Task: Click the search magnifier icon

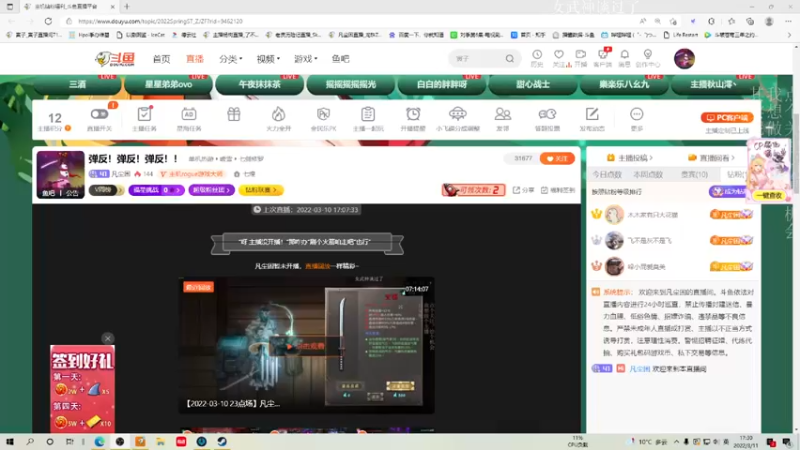Action: coord(510,59)
